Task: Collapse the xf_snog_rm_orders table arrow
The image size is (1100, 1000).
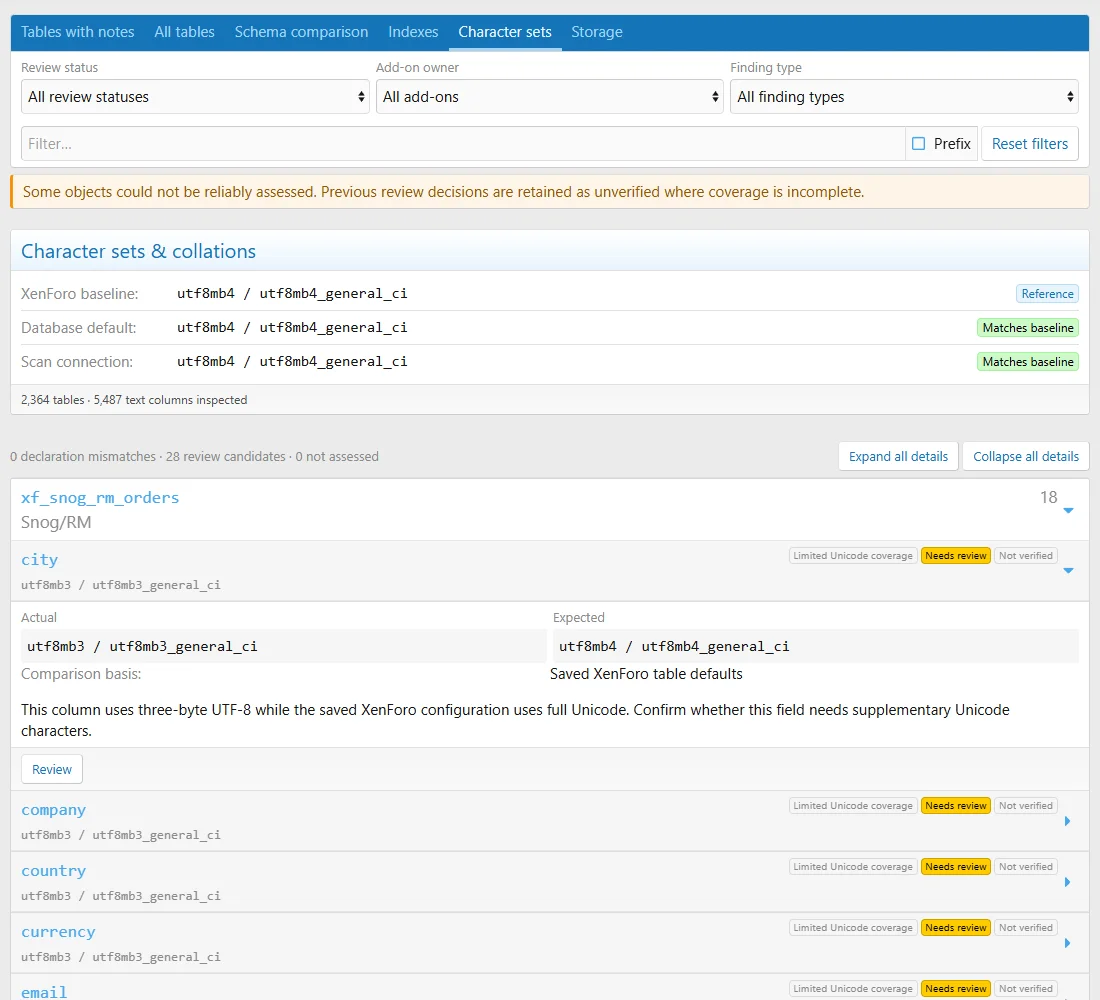Action: coord(1068,511)
